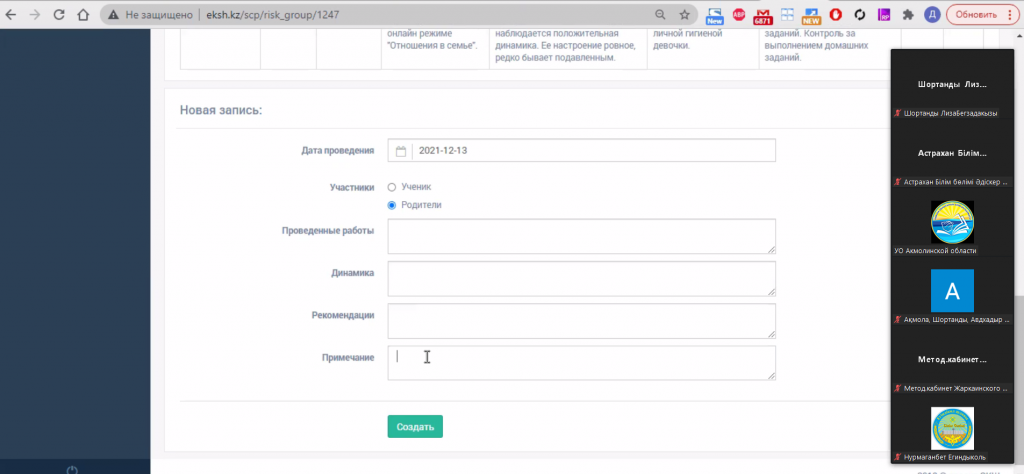Click the address bar URL eksh.kz/scp/risk_group/1247
The image size is (1024, 474).
tap(271, 14)
